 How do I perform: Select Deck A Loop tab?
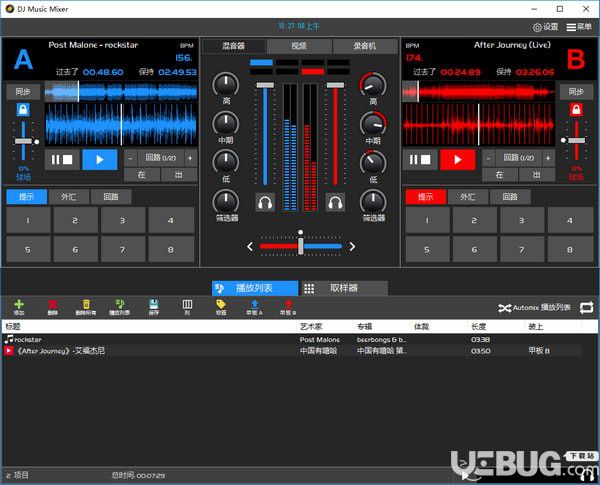click(111, 197)
